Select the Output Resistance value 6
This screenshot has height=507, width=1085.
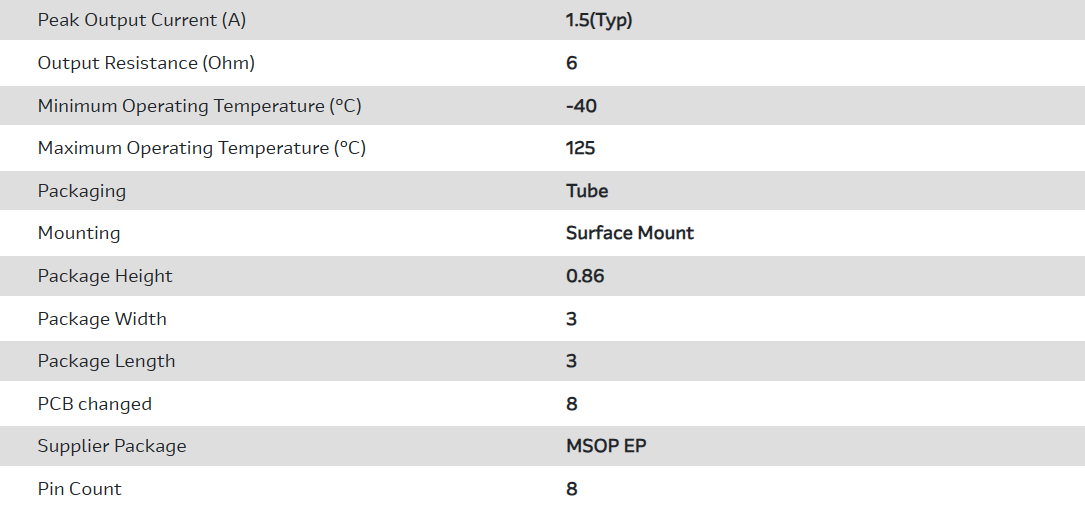tap(572, 63)
